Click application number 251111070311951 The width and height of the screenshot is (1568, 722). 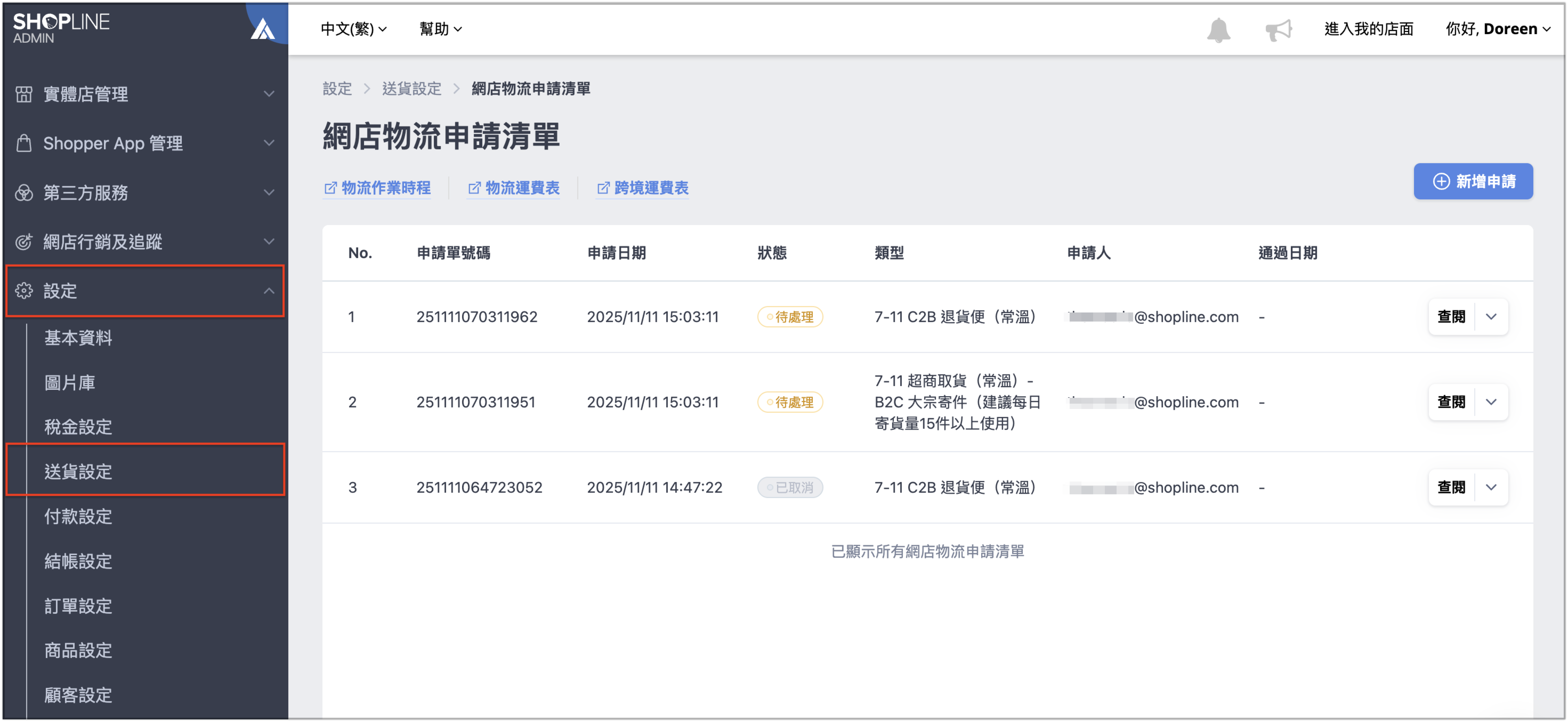(475, 402)
